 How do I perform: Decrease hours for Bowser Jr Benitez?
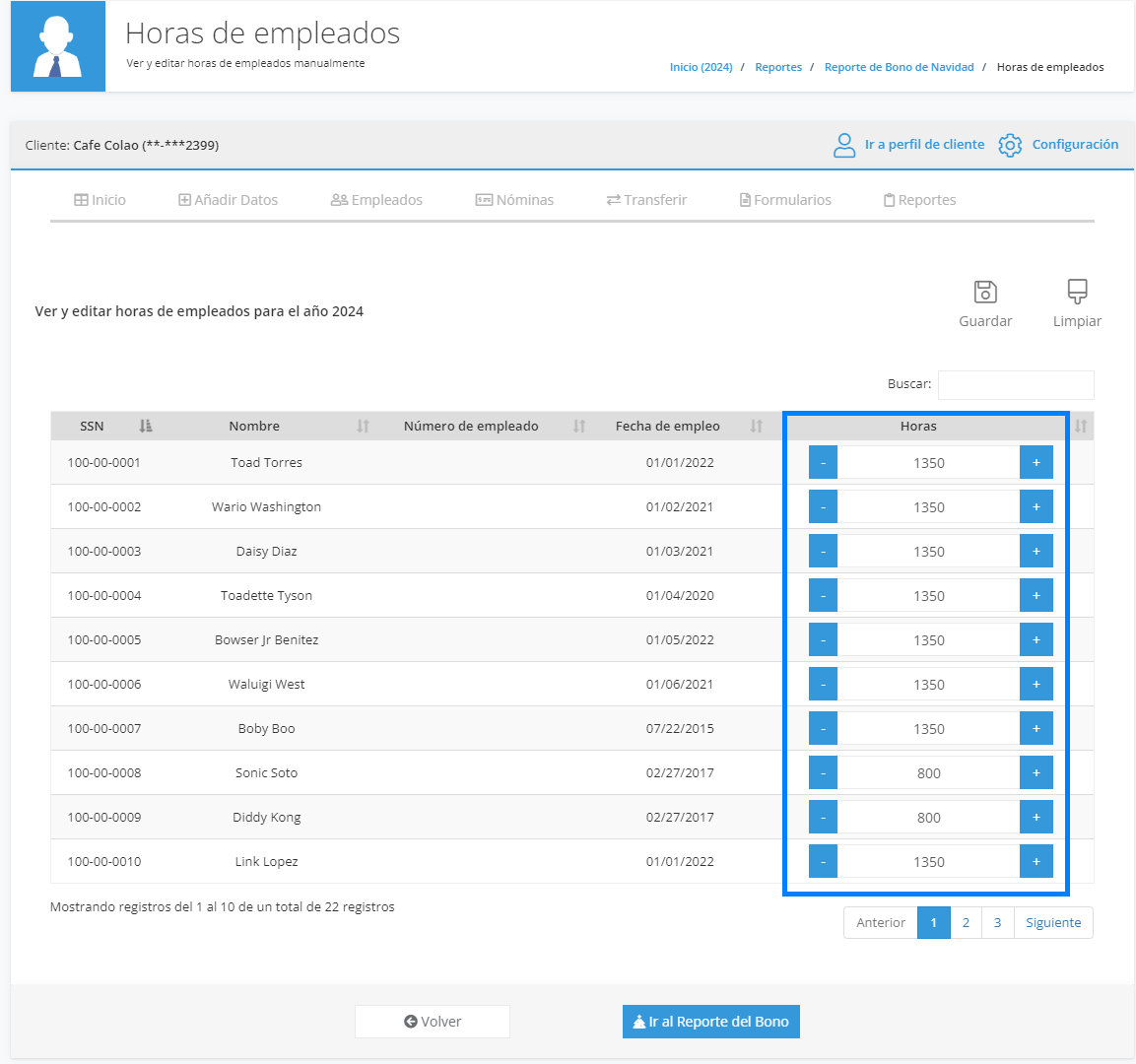point(823,639)
